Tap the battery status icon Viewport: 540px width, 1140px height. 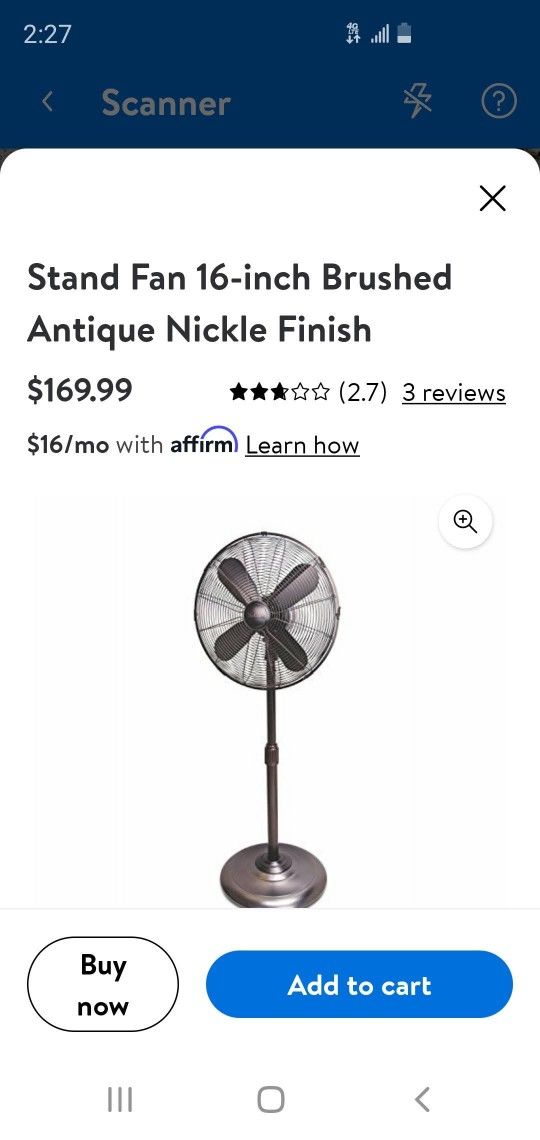(x=405, y=33)
